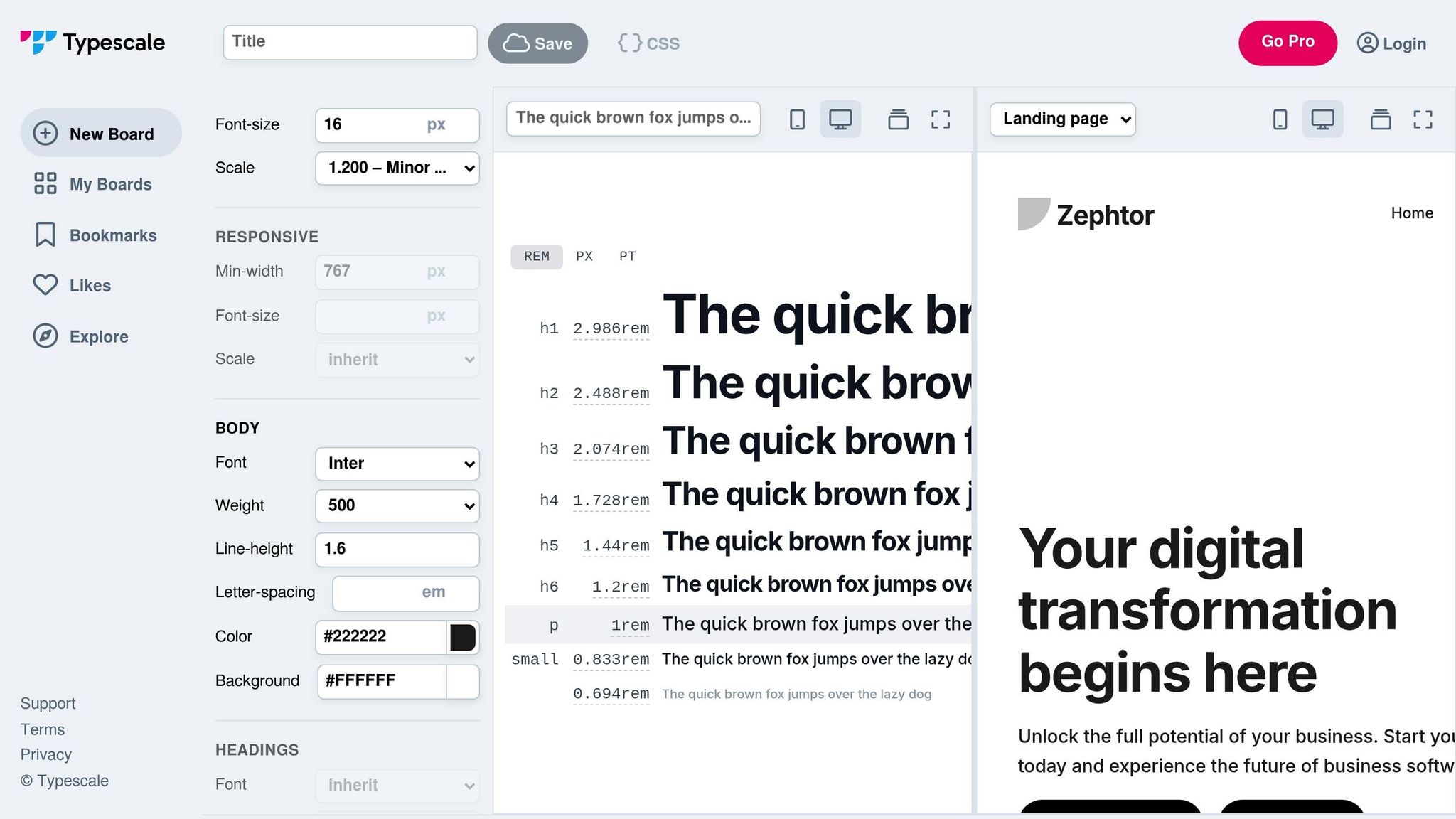The height and width of the screenshot is (819, 1456).
Task: Open the Scale dropdown showing Minor Third
Action: [397, 168]
